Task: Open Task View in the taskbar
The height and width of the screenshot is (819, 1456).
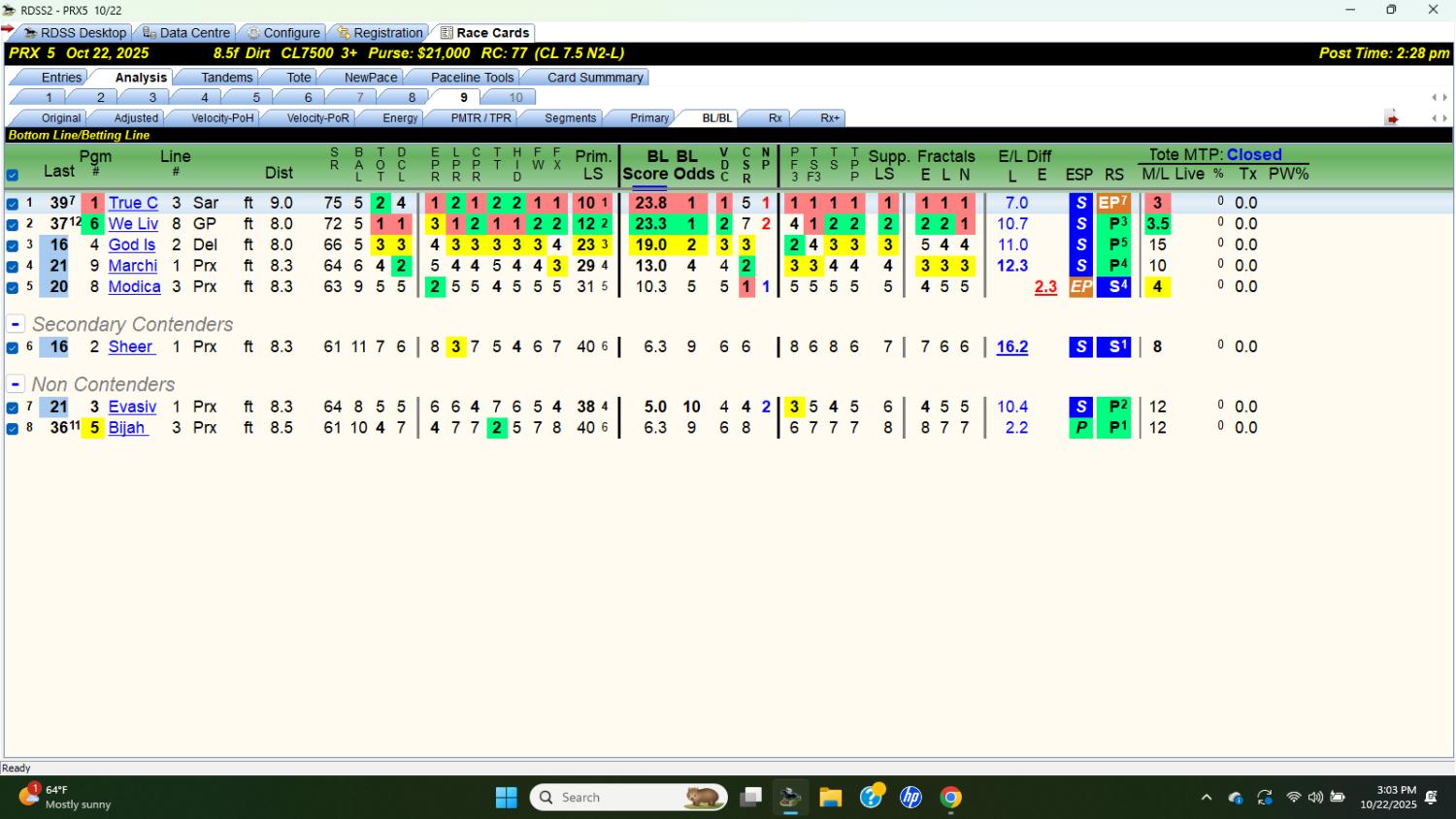Action: [750, 798]
